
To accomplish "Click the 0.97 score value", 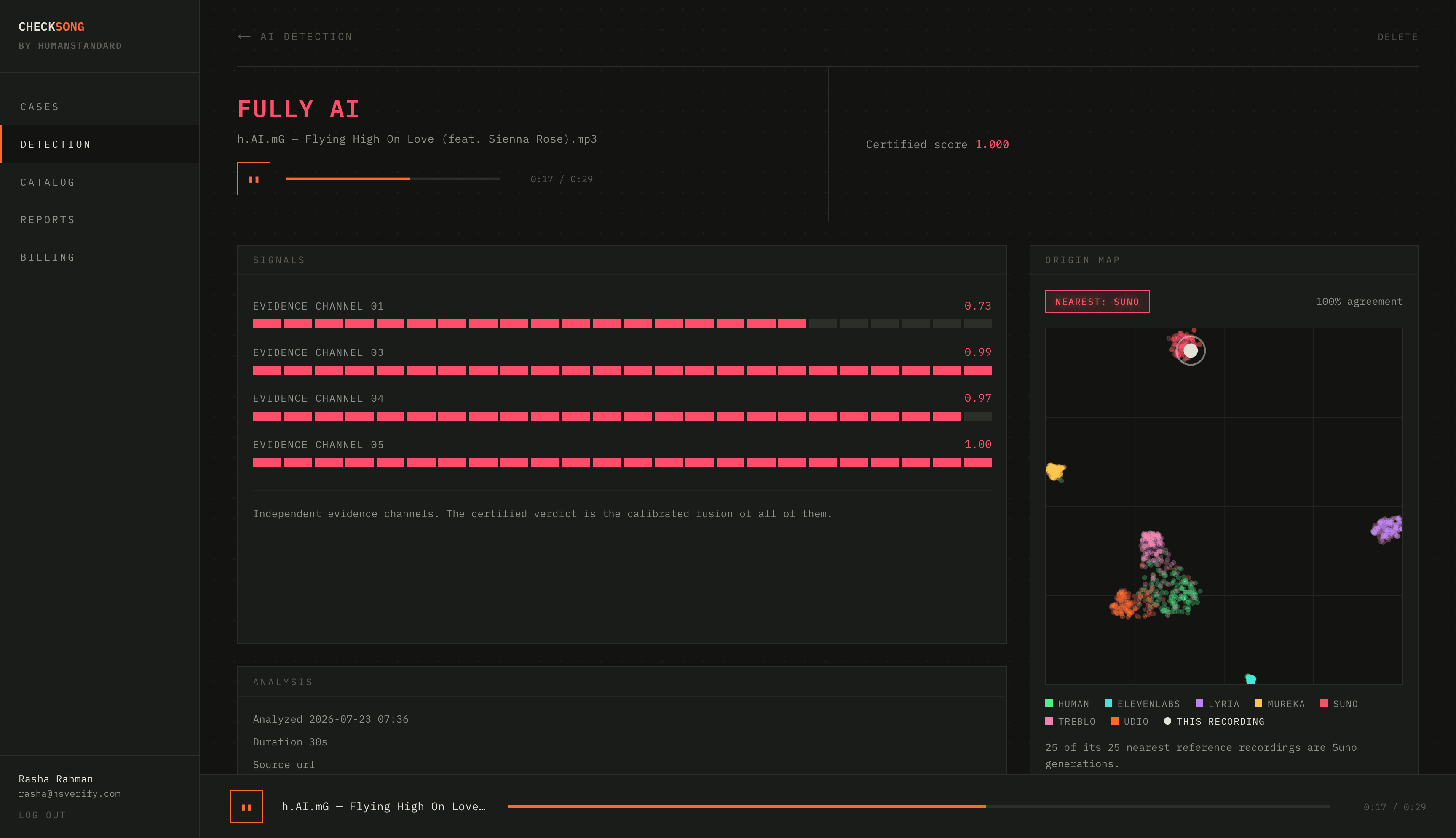I will point(977,398).
